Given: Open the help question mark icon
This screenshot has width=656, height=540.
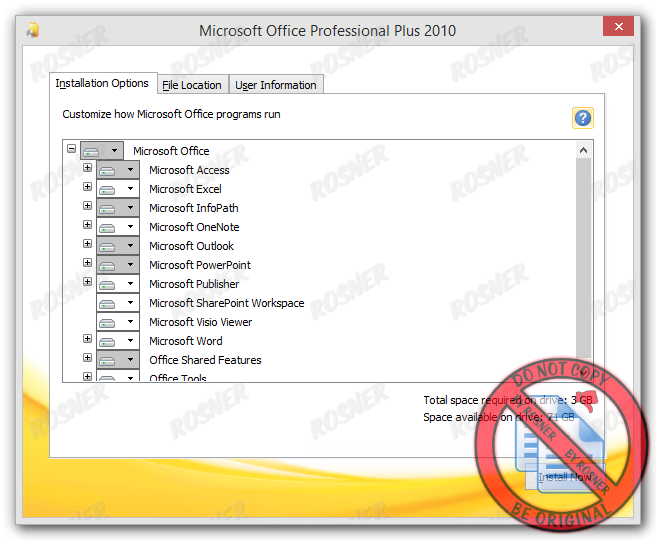Looking at the screenshot, I should 582,118.
